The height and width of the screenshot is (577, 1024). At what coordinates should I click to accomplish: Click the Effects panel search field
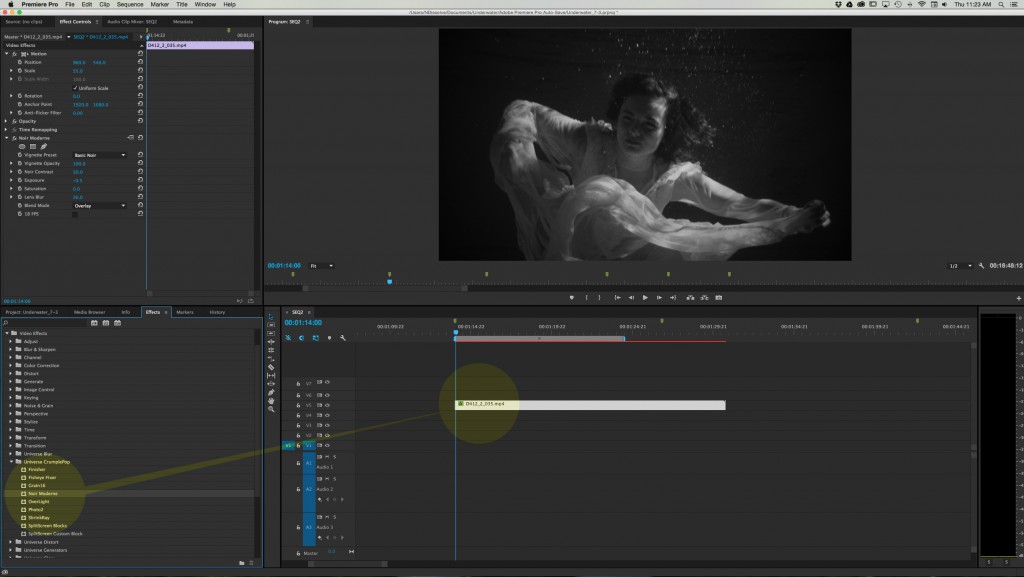pos(44,323)
